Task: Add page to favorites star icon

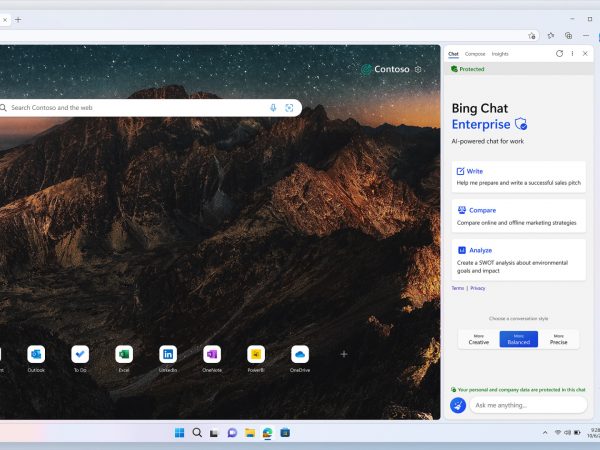Action: [x=532, y=36]
